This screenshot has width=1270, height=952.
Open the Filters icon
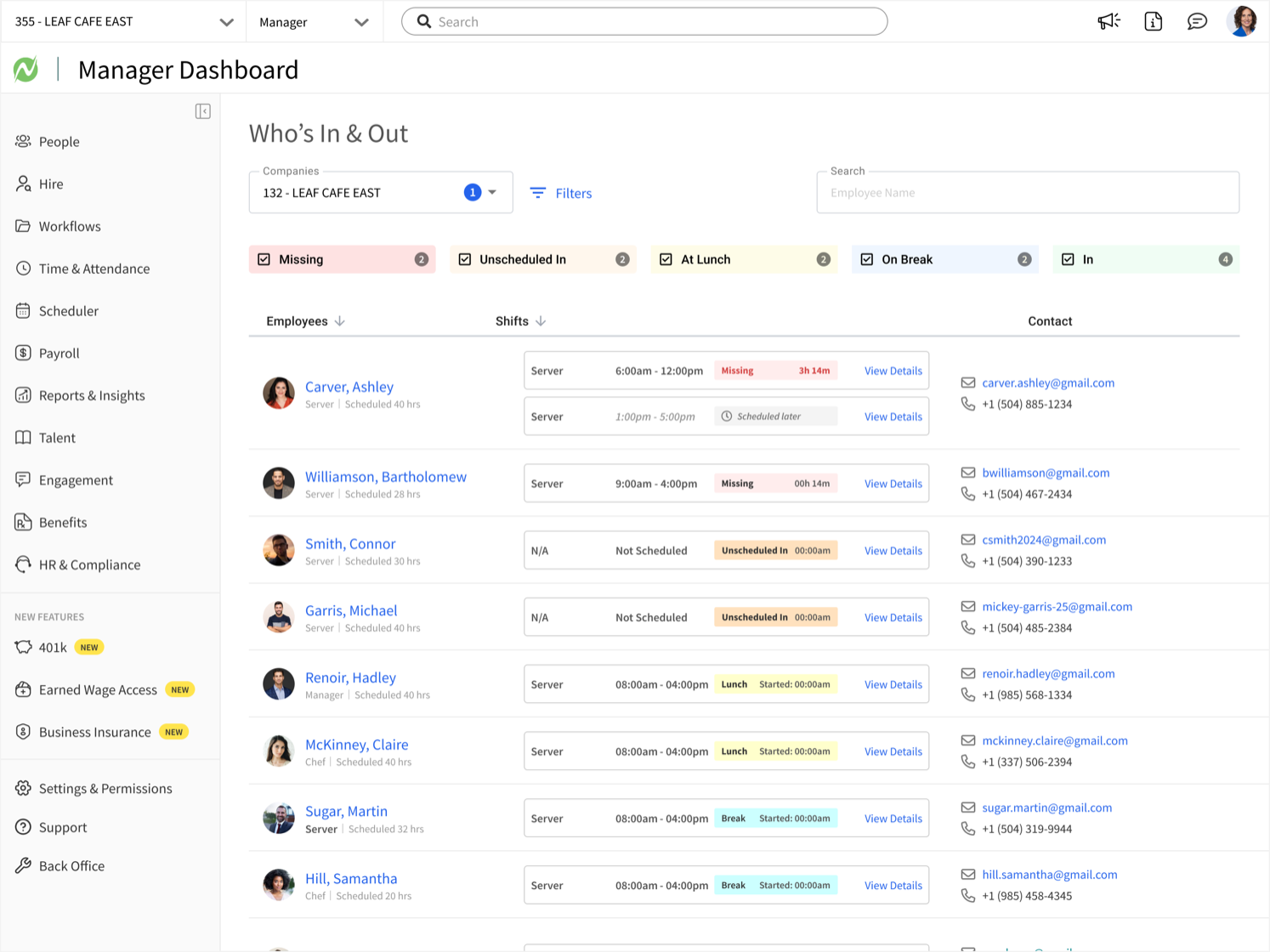[537, 193]
